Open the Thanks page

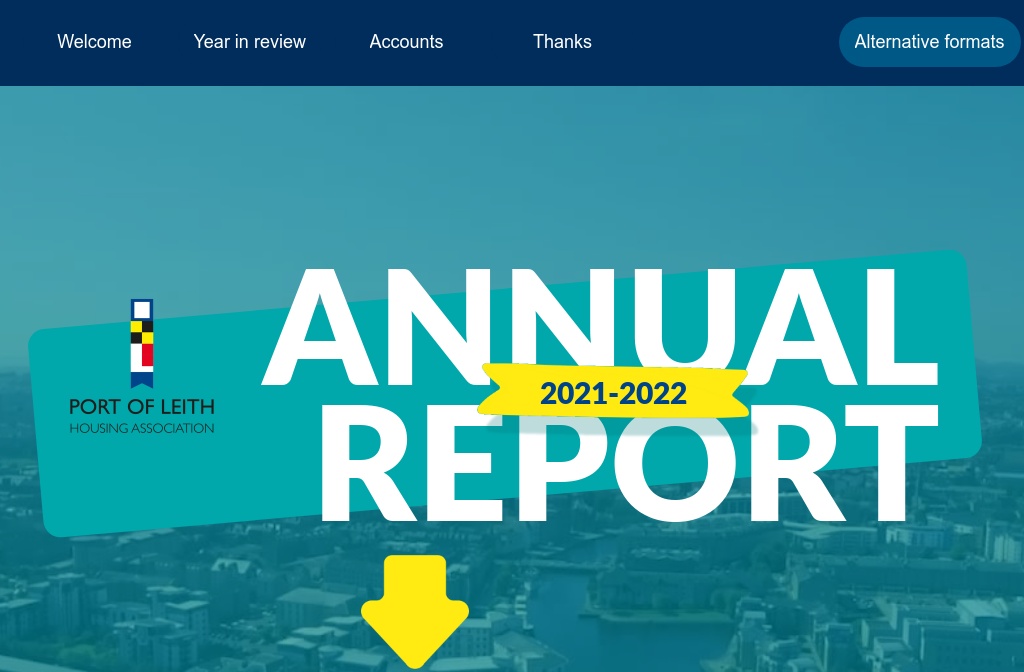pyautogui.click(x=562, y=42)
